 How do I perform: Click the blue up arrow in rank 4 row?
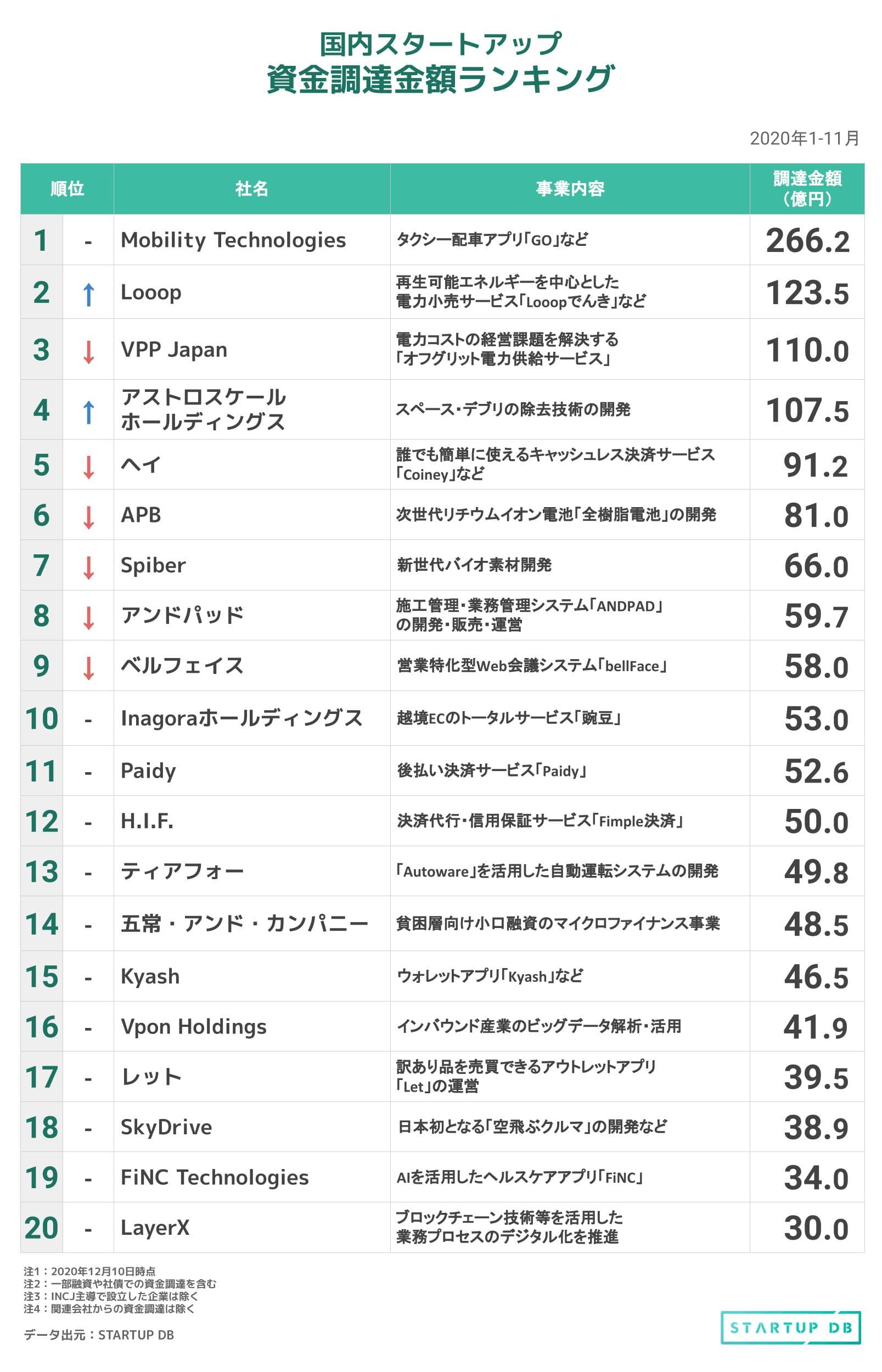point(88,412)
